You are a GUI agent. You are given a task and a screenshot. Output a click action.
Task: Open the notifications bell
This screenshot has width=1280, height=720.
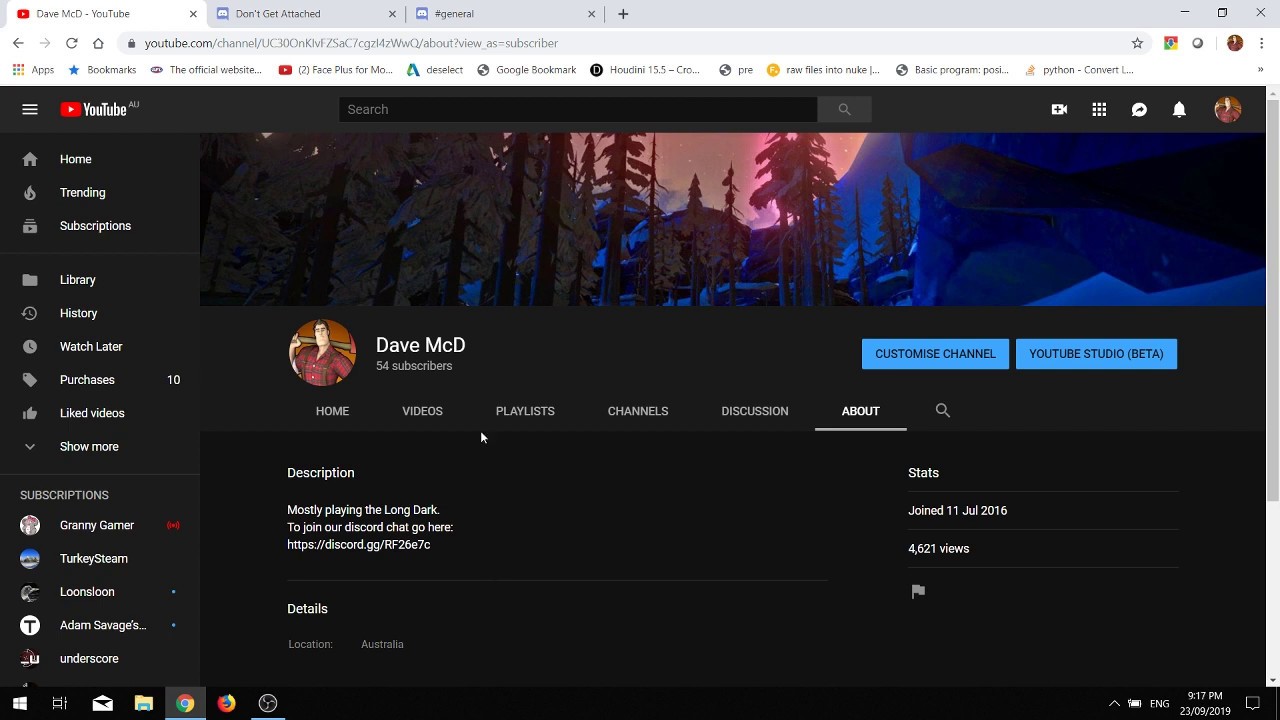[x=1179, y=110]
